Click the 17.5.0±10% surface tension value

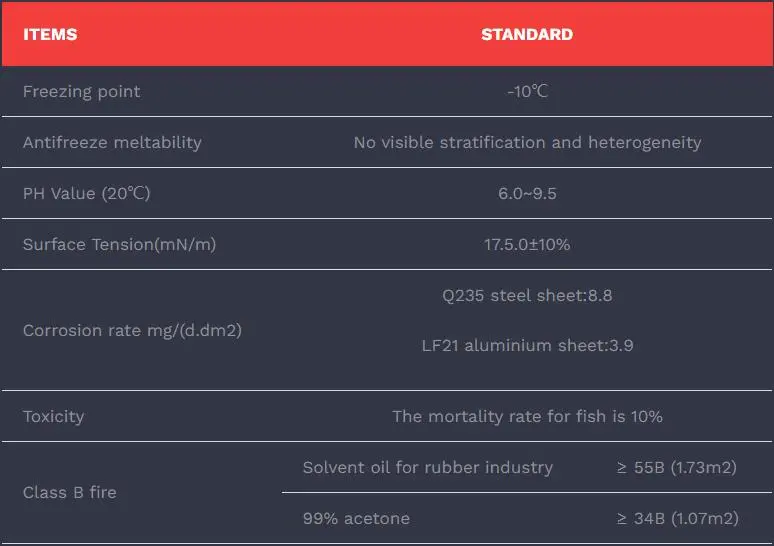click(x=527, y=244)
